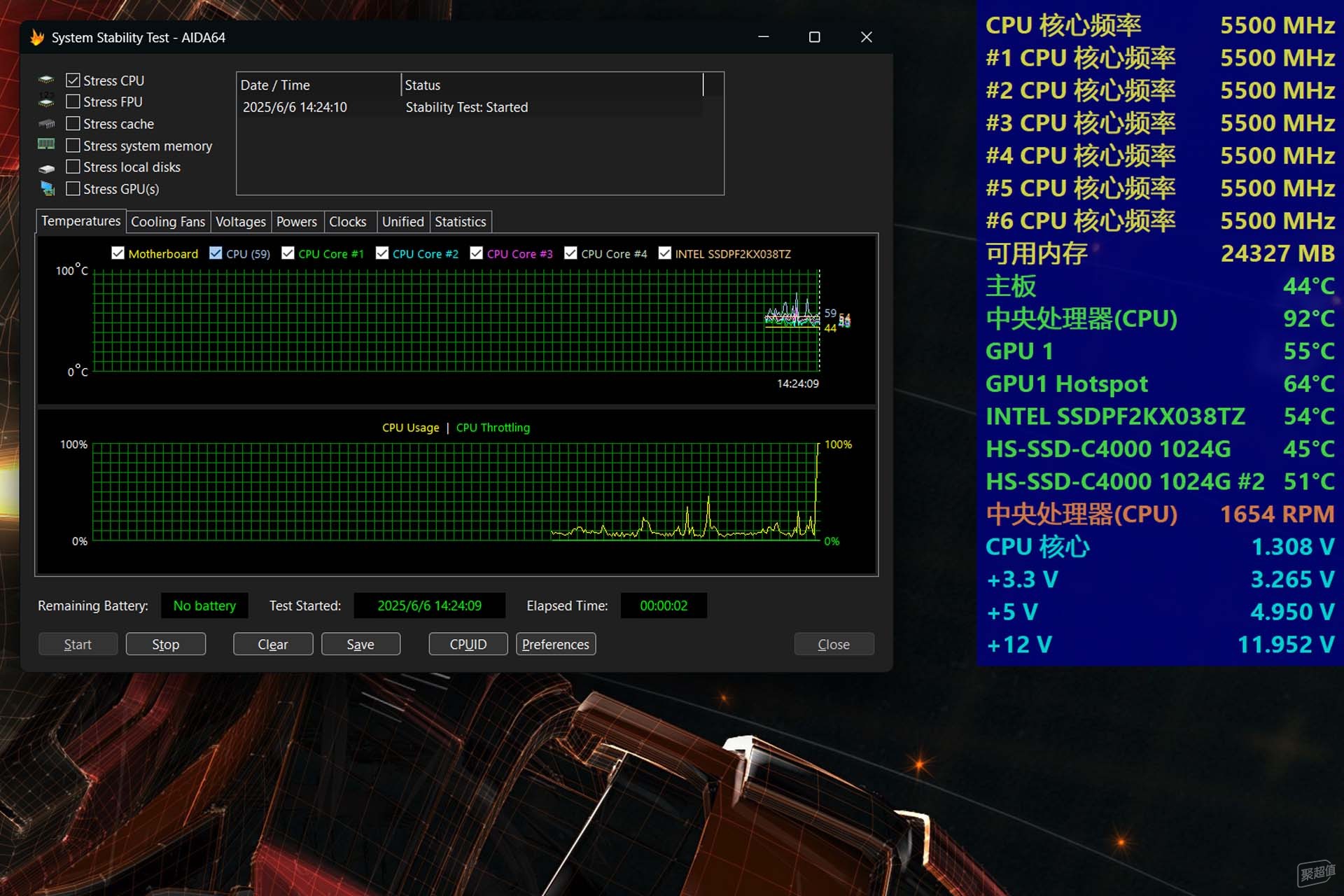Click the CPU chip icon beside Stress CPU
The image size is (1344, 896).
(46, 80)
